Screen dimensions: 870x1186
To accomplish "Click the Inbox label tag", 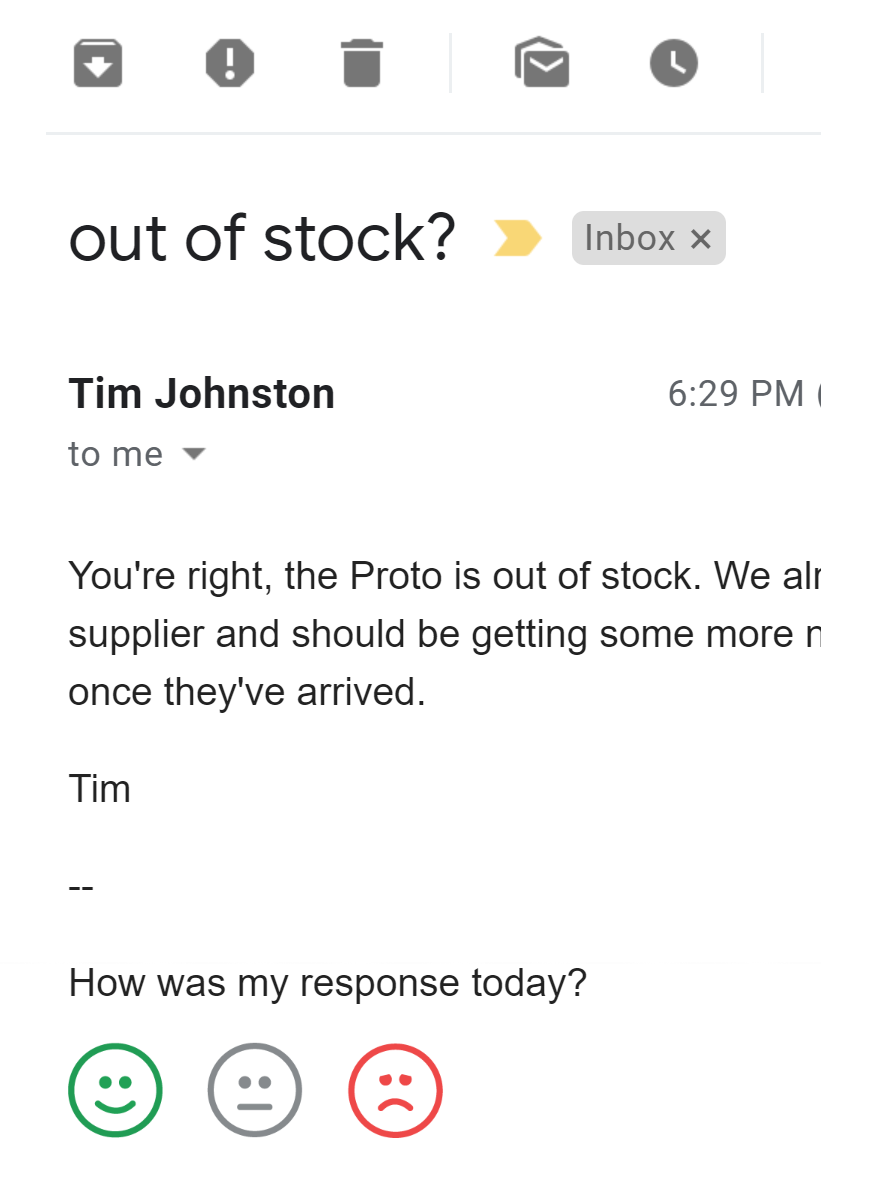I will [630, 238].
